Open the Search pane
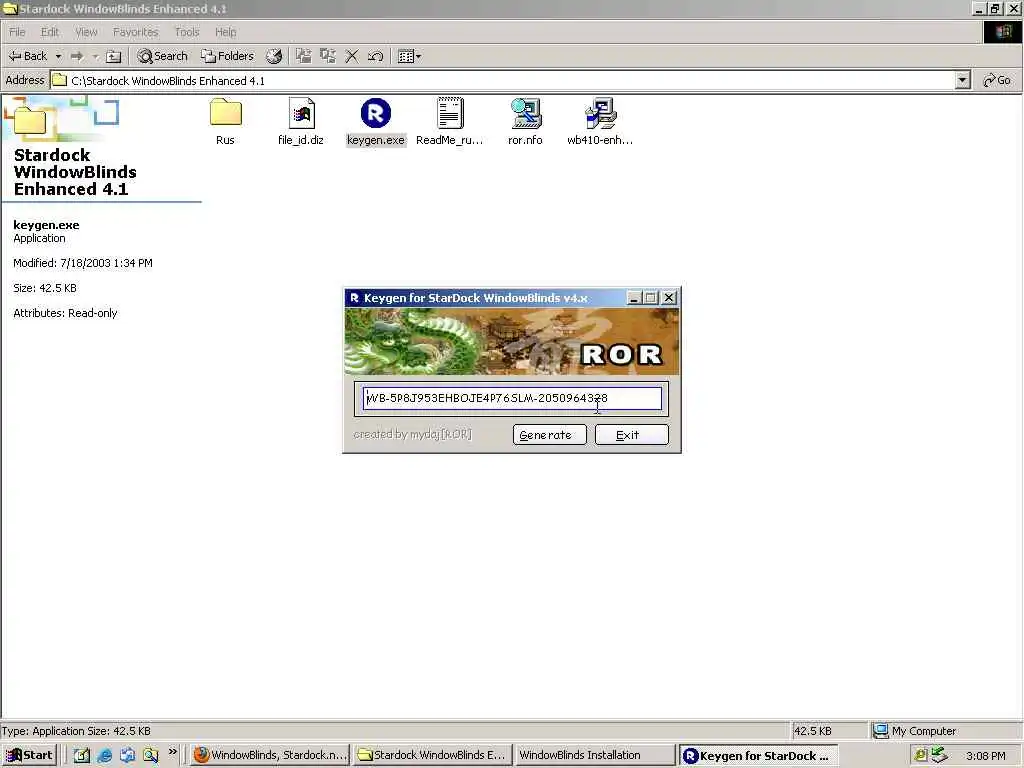The width and height of the screenshot is (1024, 768). click(x=162, y=56)
